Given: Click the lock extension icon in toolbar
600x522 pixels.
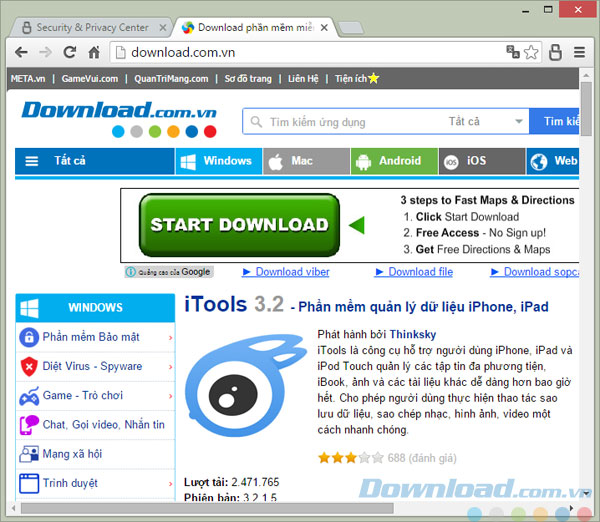Looking at the screenshot, I should pos(556,51).
